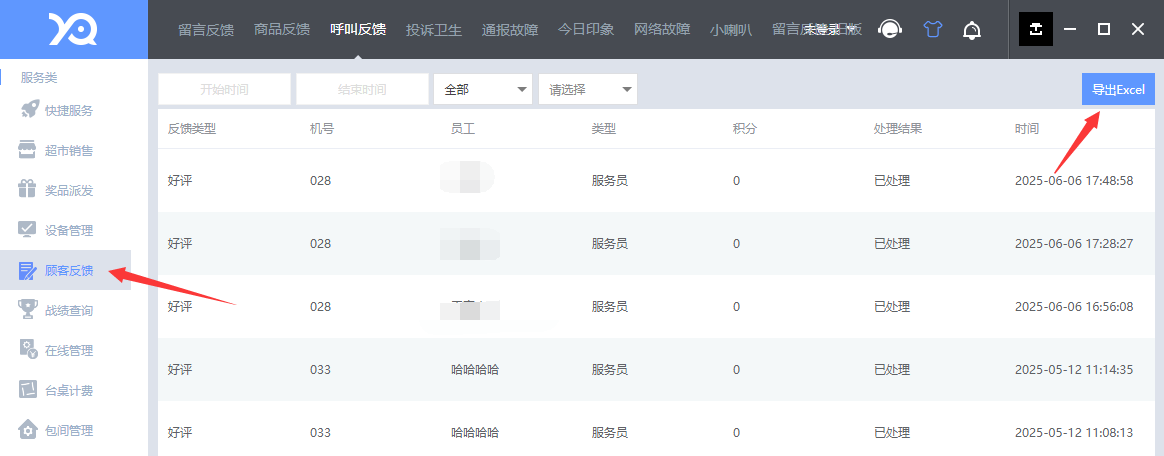This screenshot has width=1164, height=456.
Task: Open the skin theme shirt icon
Action: (932, 29)
